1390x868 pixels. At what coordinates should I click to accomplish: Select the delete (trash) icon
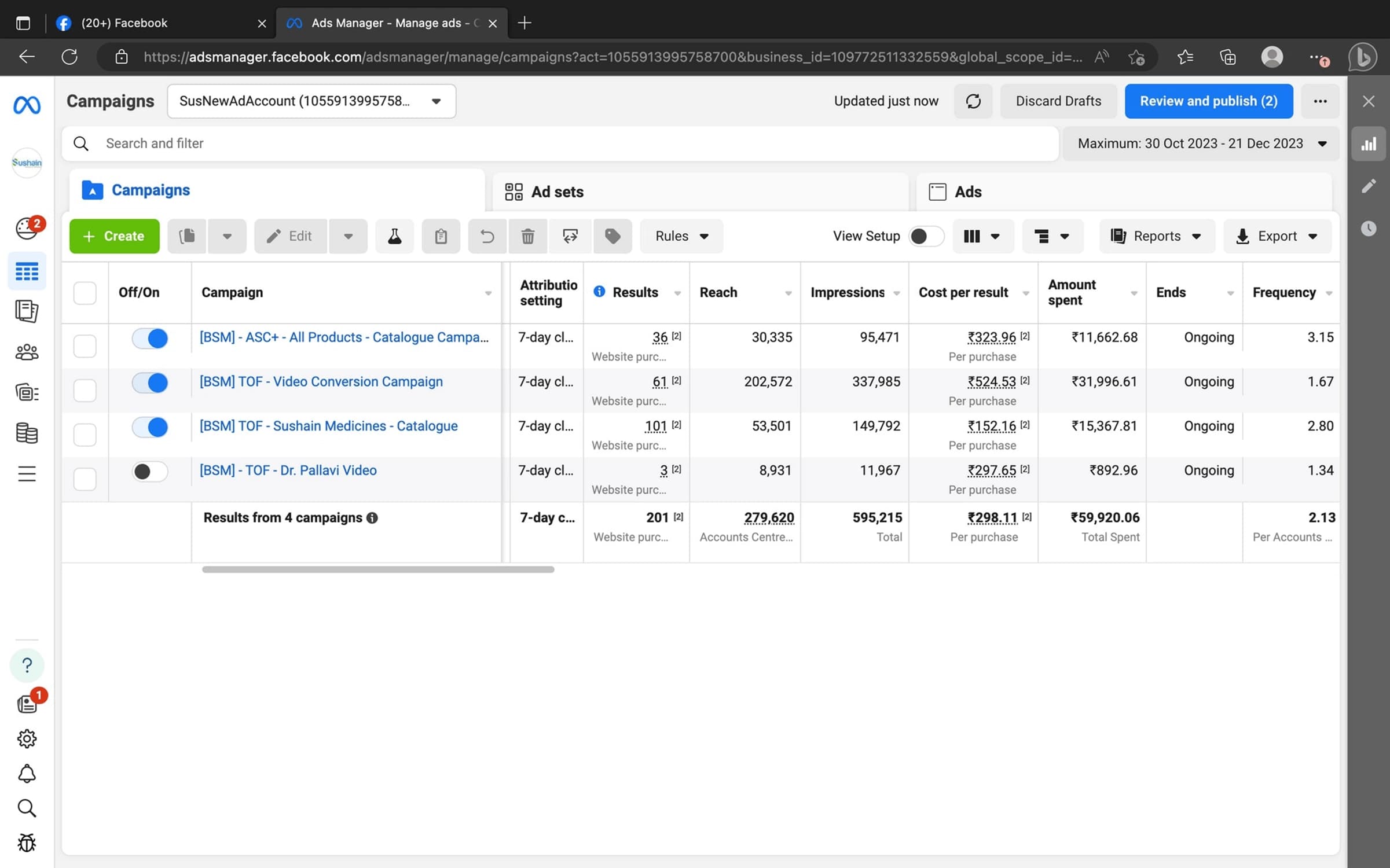pos(527,236)
